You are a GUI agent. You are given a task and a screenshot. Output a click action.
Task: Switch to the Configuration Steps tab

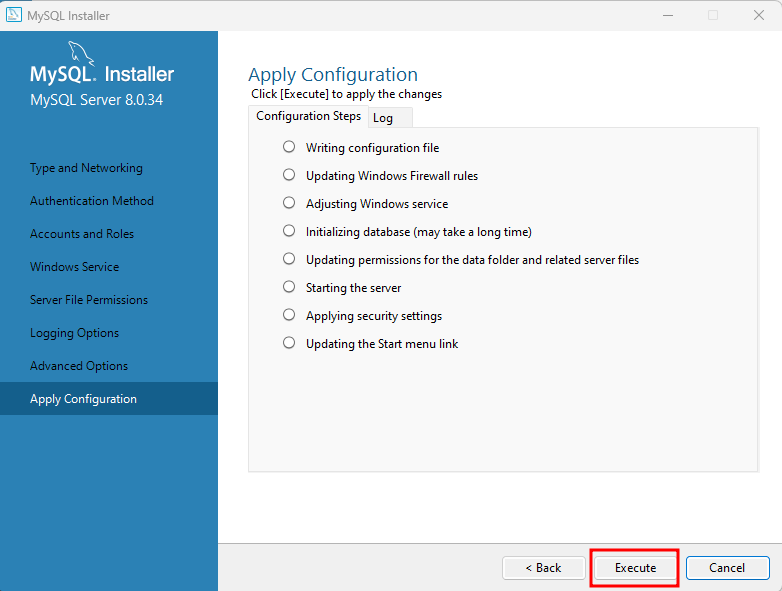pos(308,116)
